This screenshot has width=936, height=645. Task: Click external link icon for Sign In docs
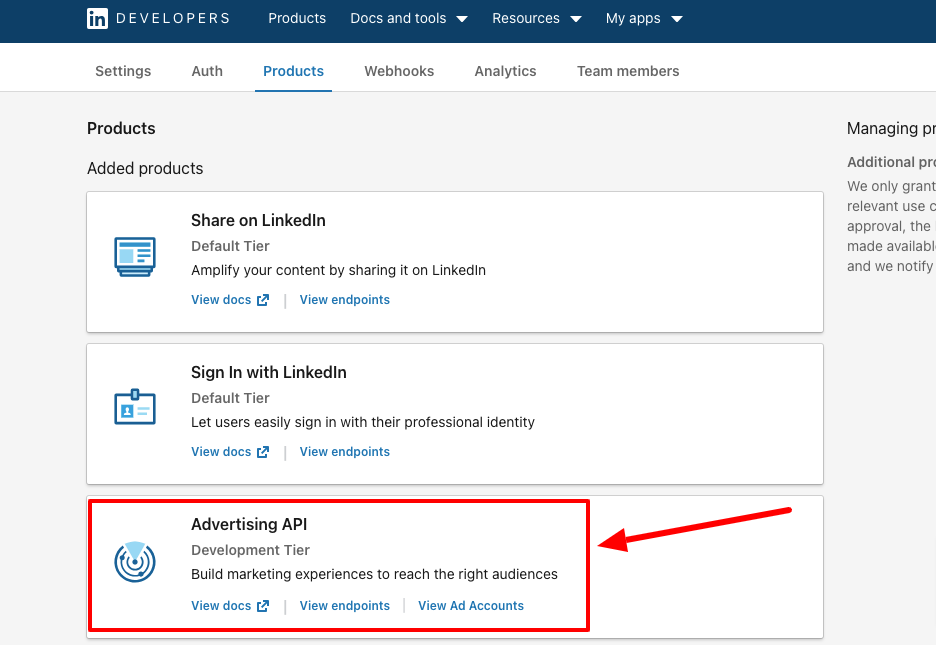(263, 452)
